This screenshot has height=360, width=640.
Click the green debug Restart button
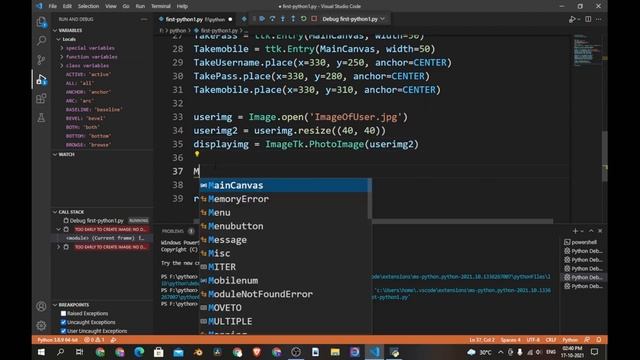(303, 19)
